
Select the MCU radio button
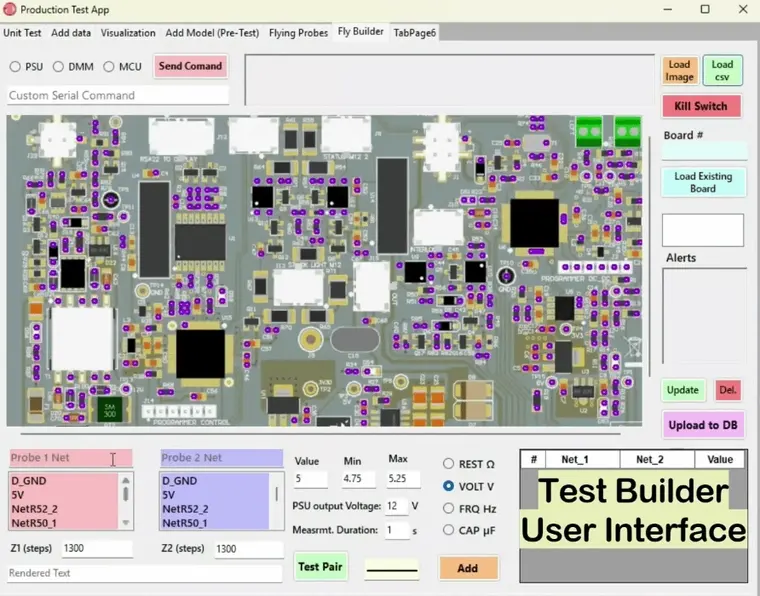(109, 66)
